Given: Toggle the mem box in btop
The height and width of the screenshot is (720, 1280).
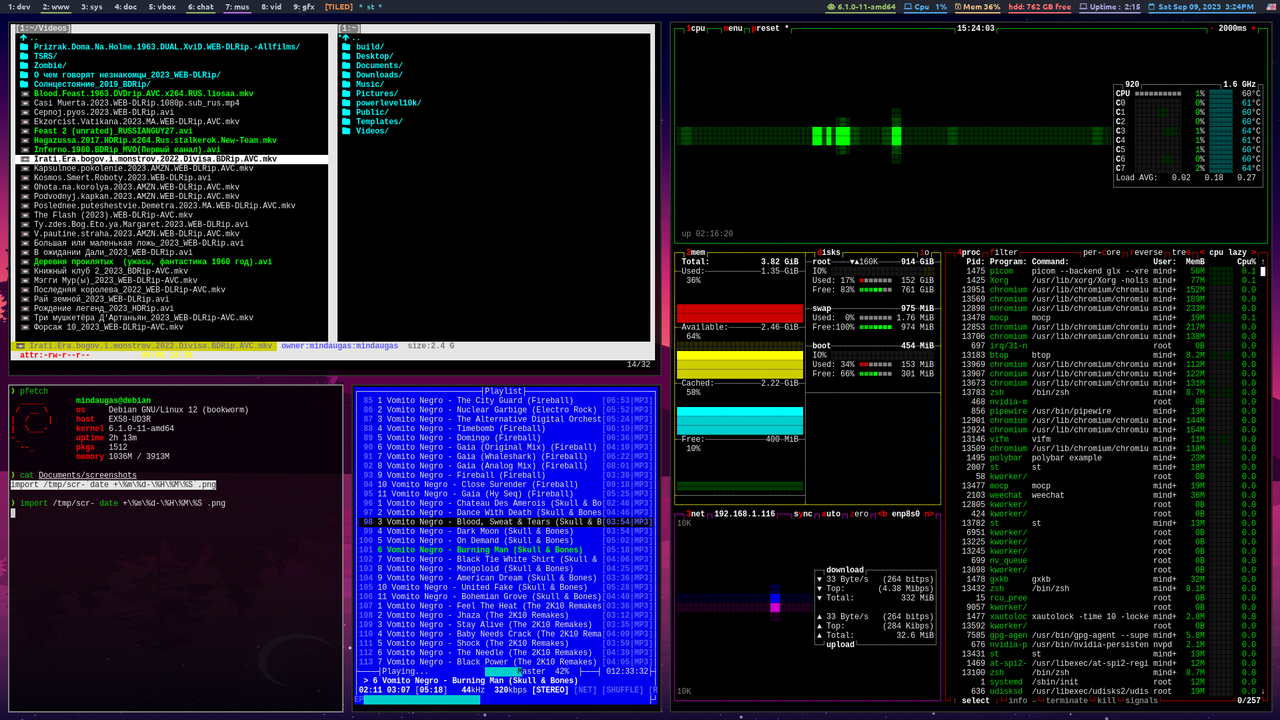Looking at the screenshot, I should pos(697,250).
